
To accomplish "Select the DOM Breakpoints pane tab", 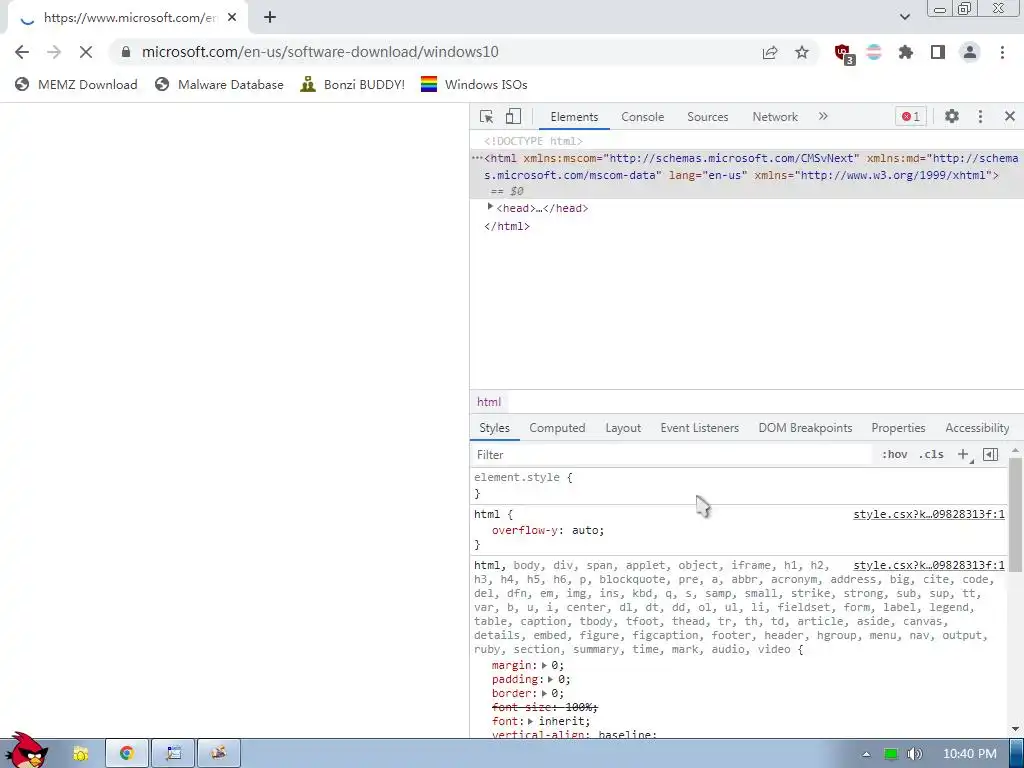I will pos(805,428).
